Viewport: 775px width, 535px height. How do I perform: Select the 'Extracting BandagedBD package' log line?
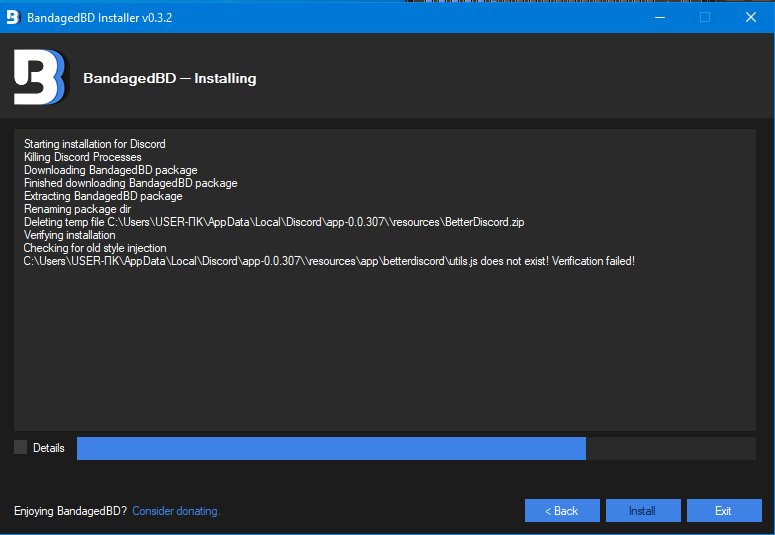point(103,196)
